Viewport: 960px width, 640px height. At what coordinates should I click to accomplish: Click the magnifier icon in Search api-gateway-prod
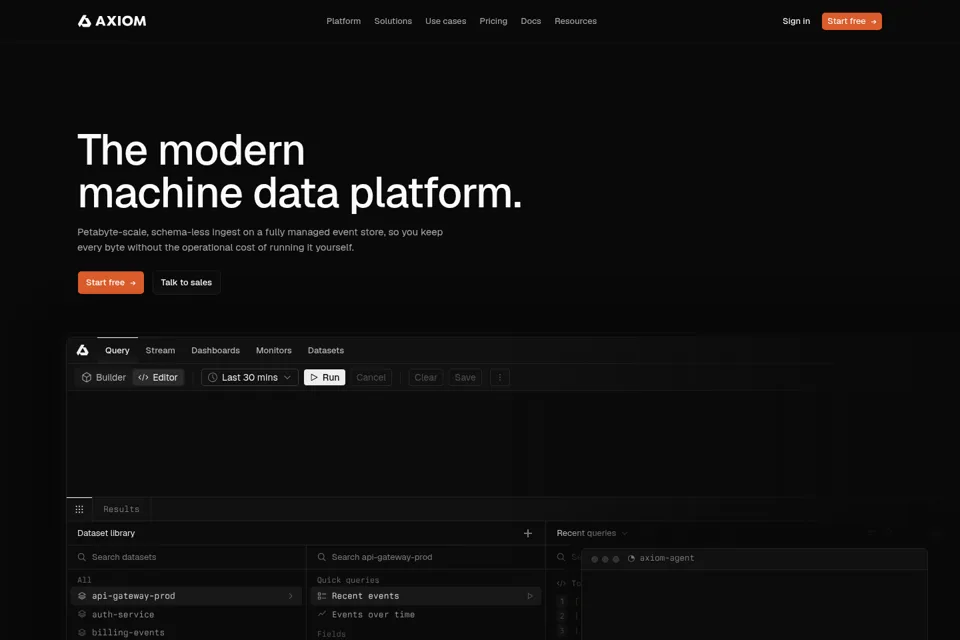(x=321, y=557)
